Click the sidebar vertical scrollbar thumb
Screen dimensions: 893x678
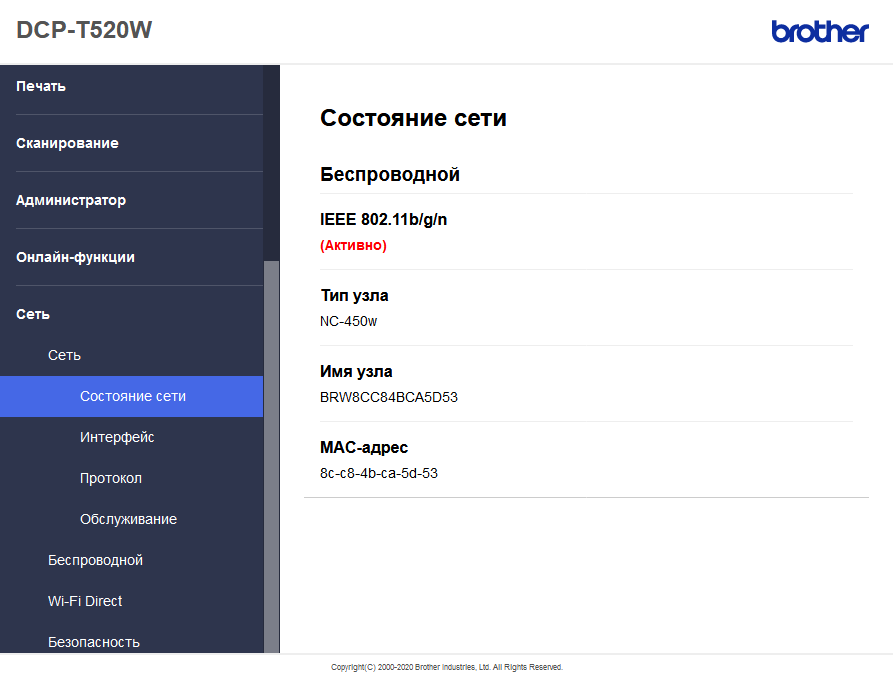272,457
